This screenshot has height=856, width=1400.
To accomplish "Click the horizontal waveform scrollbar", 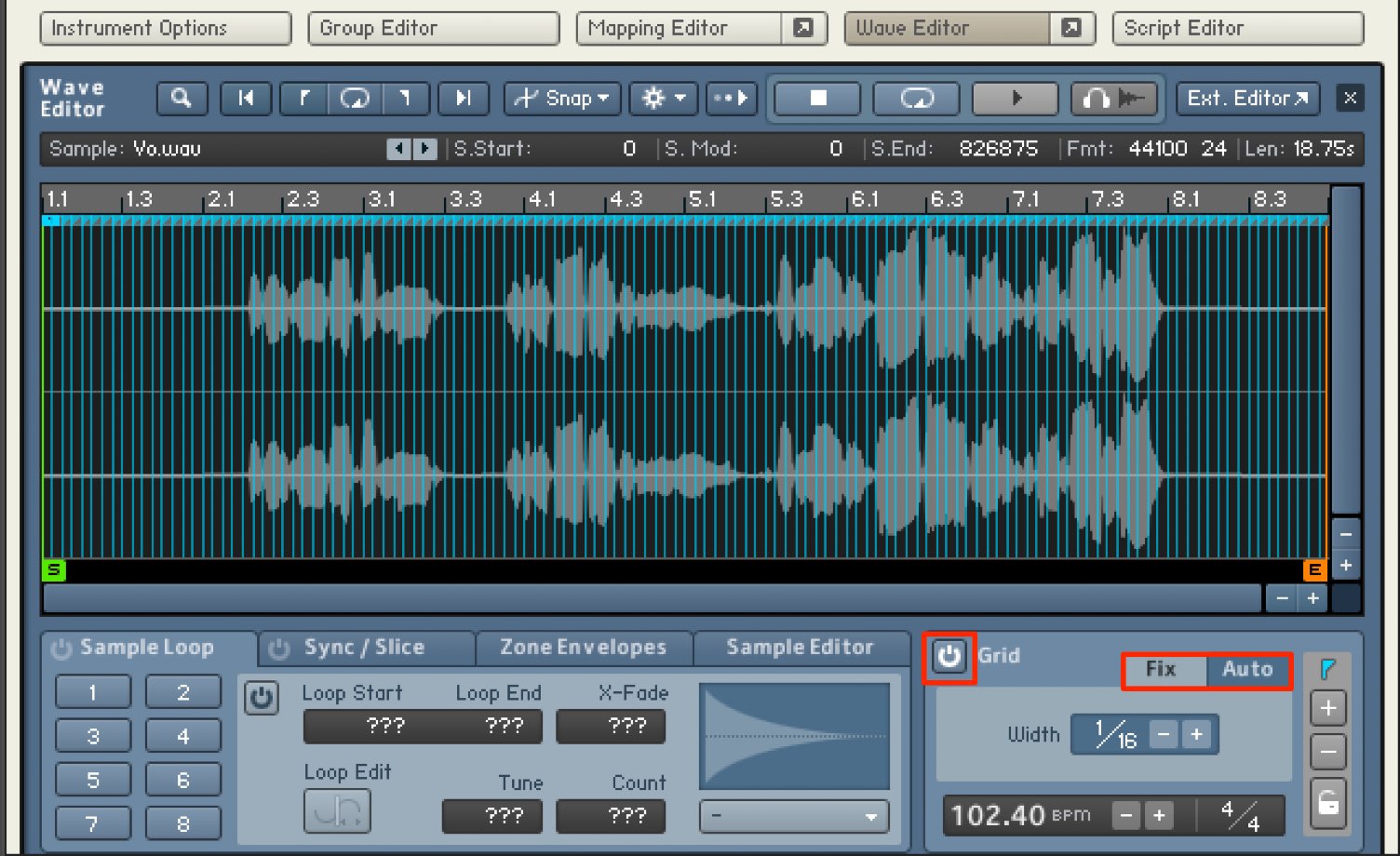I will 652,598.
